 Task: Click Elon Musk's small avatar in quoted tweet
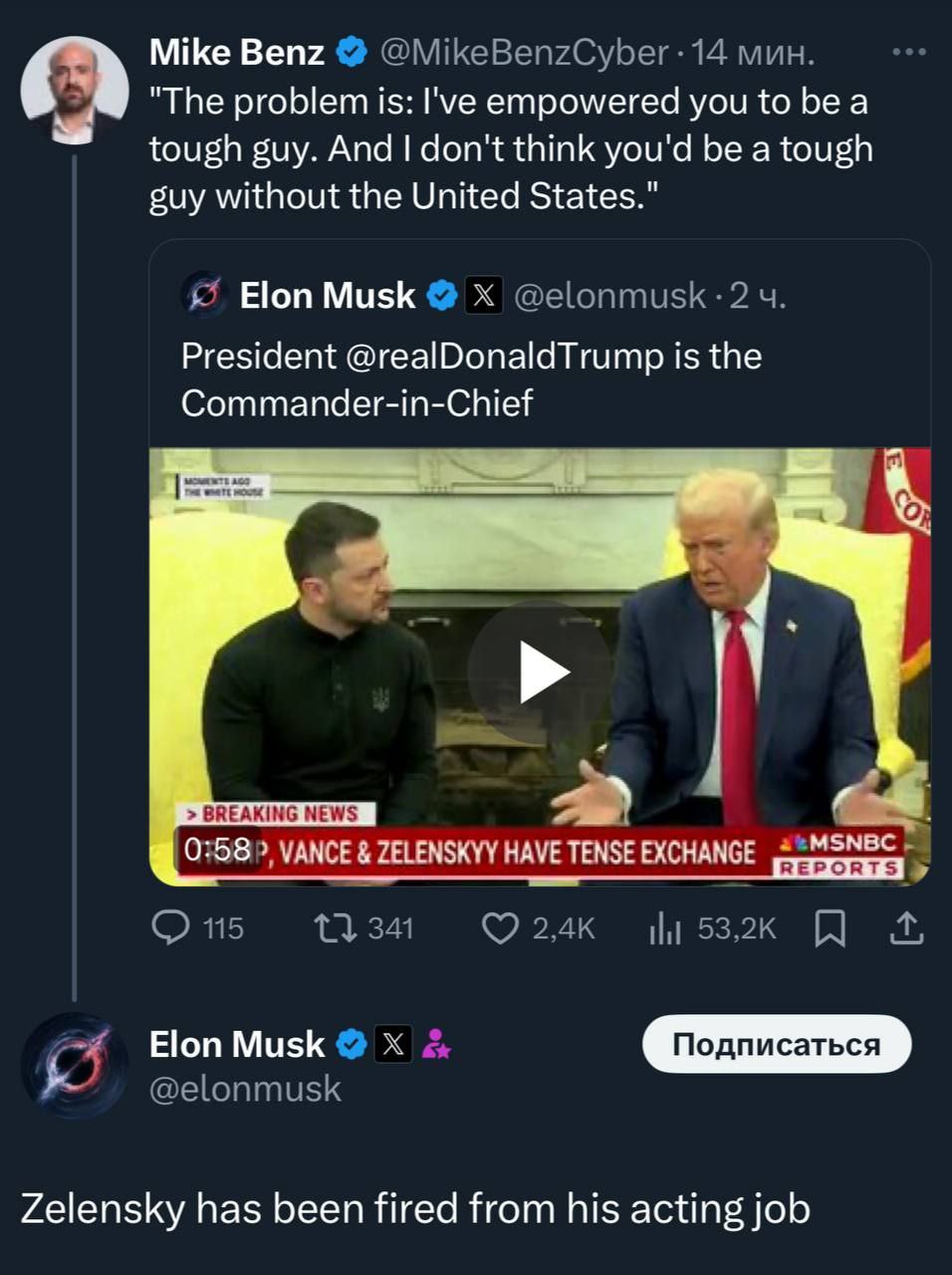[x=205, y=296]
